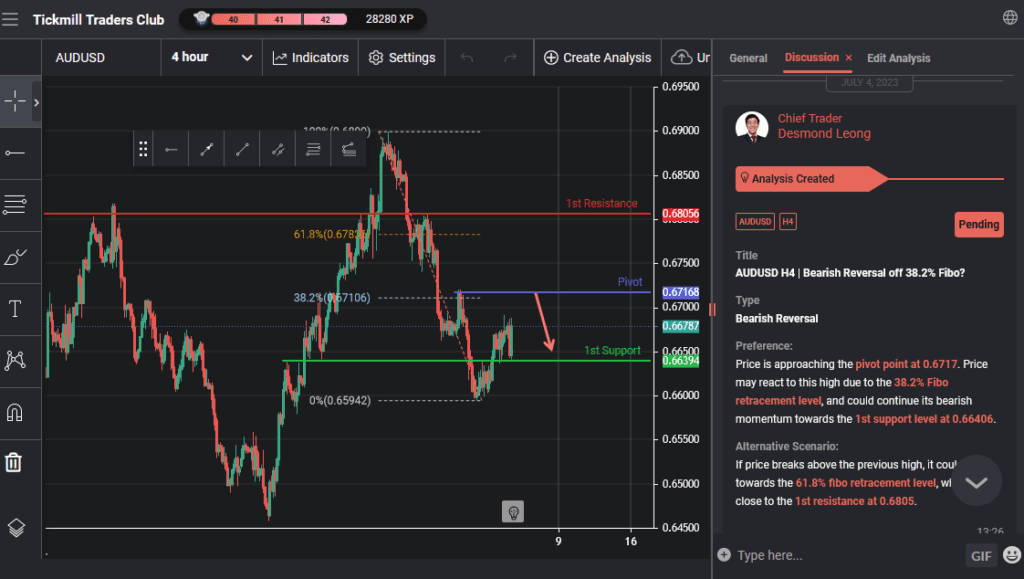Viewport: 1024px width, 579px height.
Task: Switch to the Edit Analysis tab
Action: point(898,58)
